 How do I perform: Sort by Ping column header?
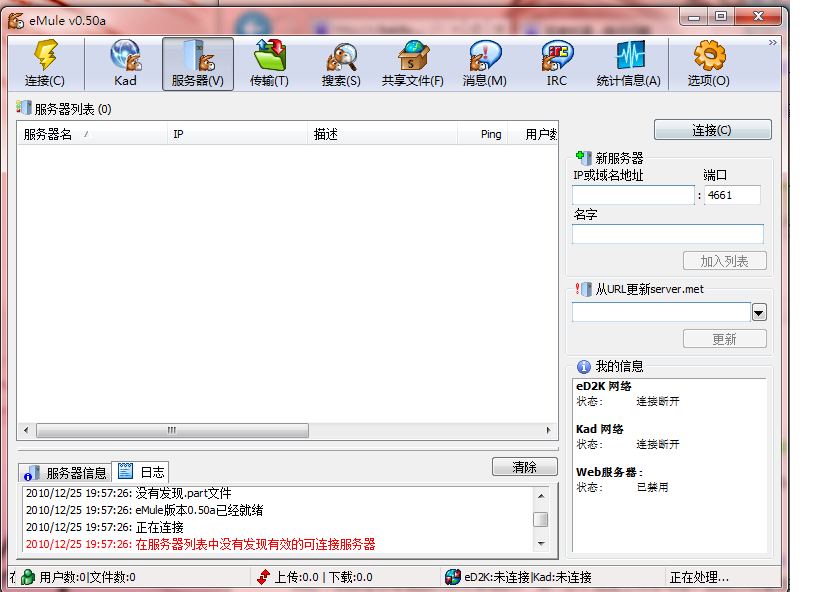click(483, 134)
